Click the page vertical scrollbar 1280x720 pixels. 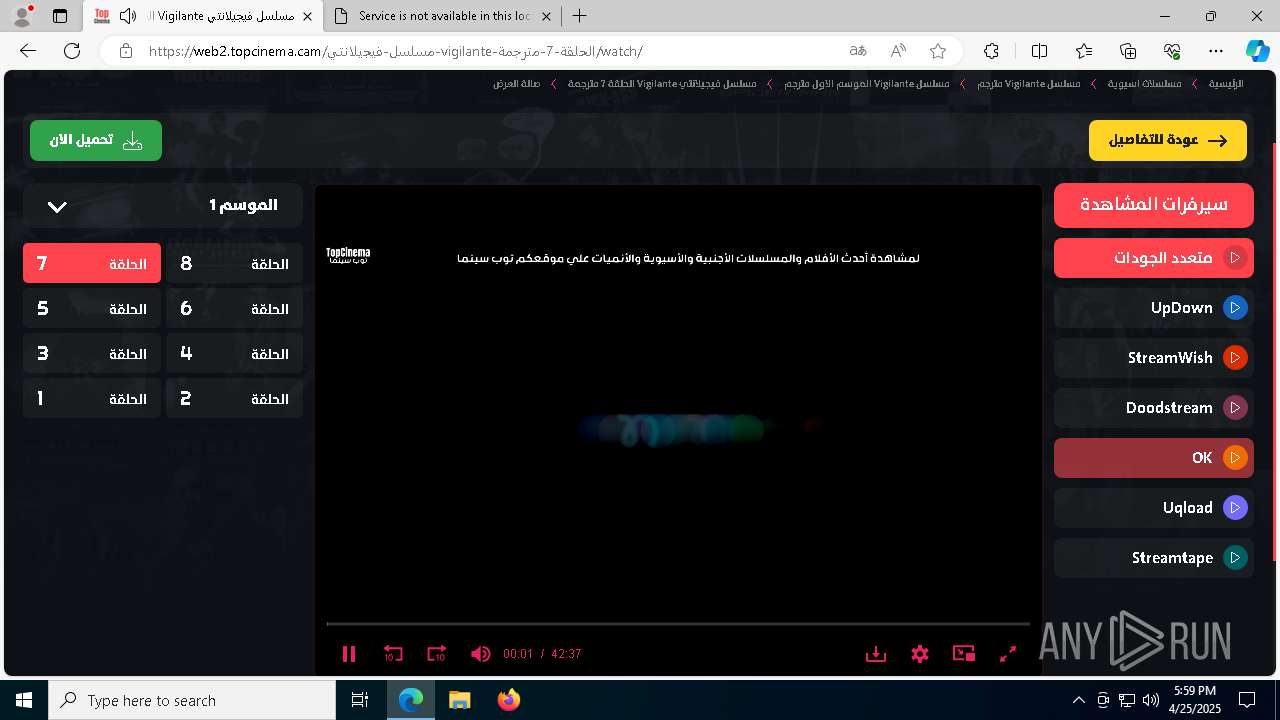(1274, 350)
